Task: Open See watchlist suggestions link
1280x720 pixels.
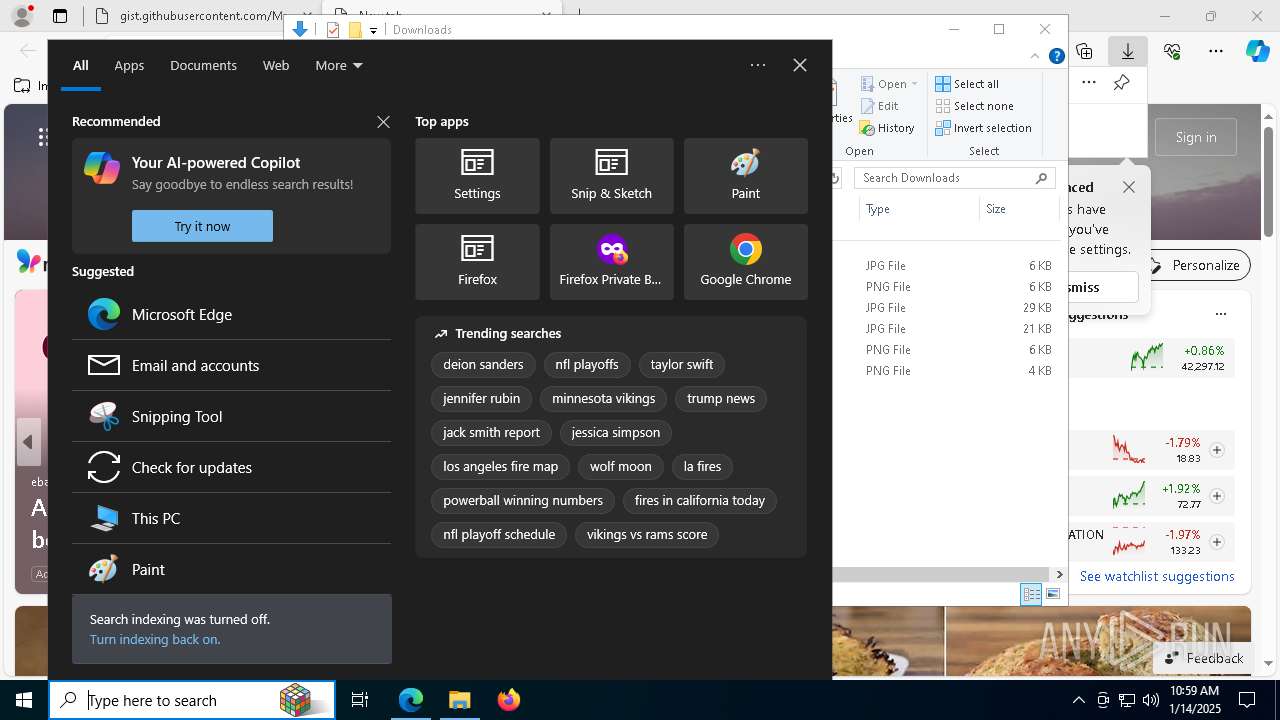Action: click(x=1157, y=576)
